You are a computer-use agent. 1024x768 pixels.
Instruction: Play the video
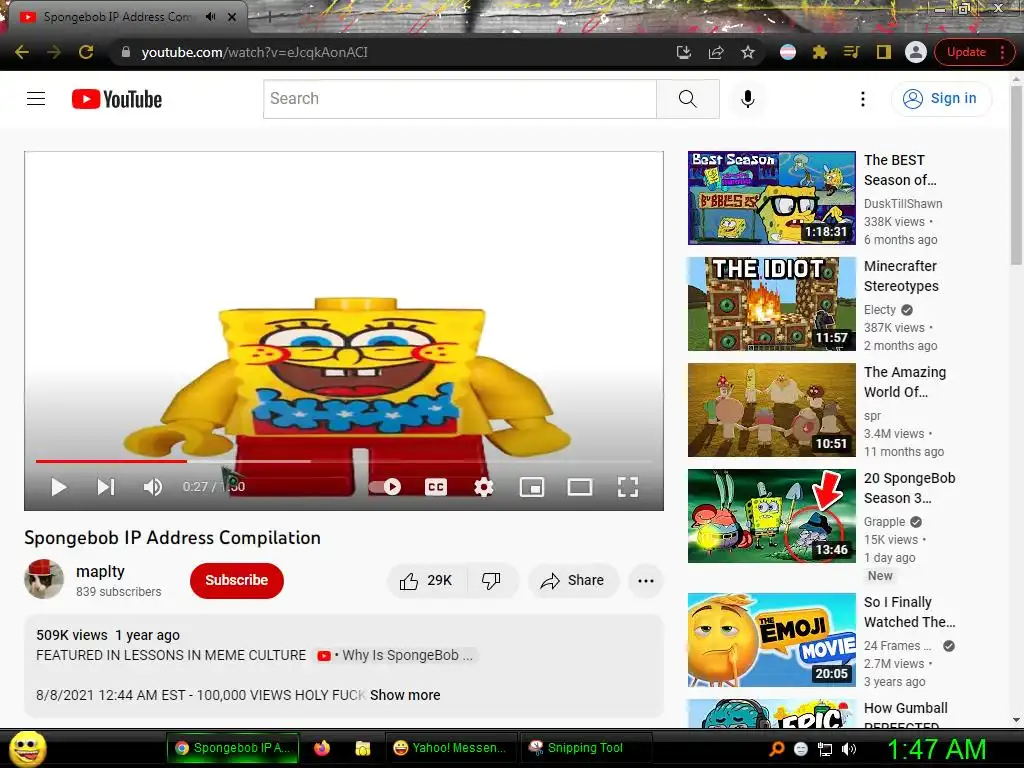(59, 487)
